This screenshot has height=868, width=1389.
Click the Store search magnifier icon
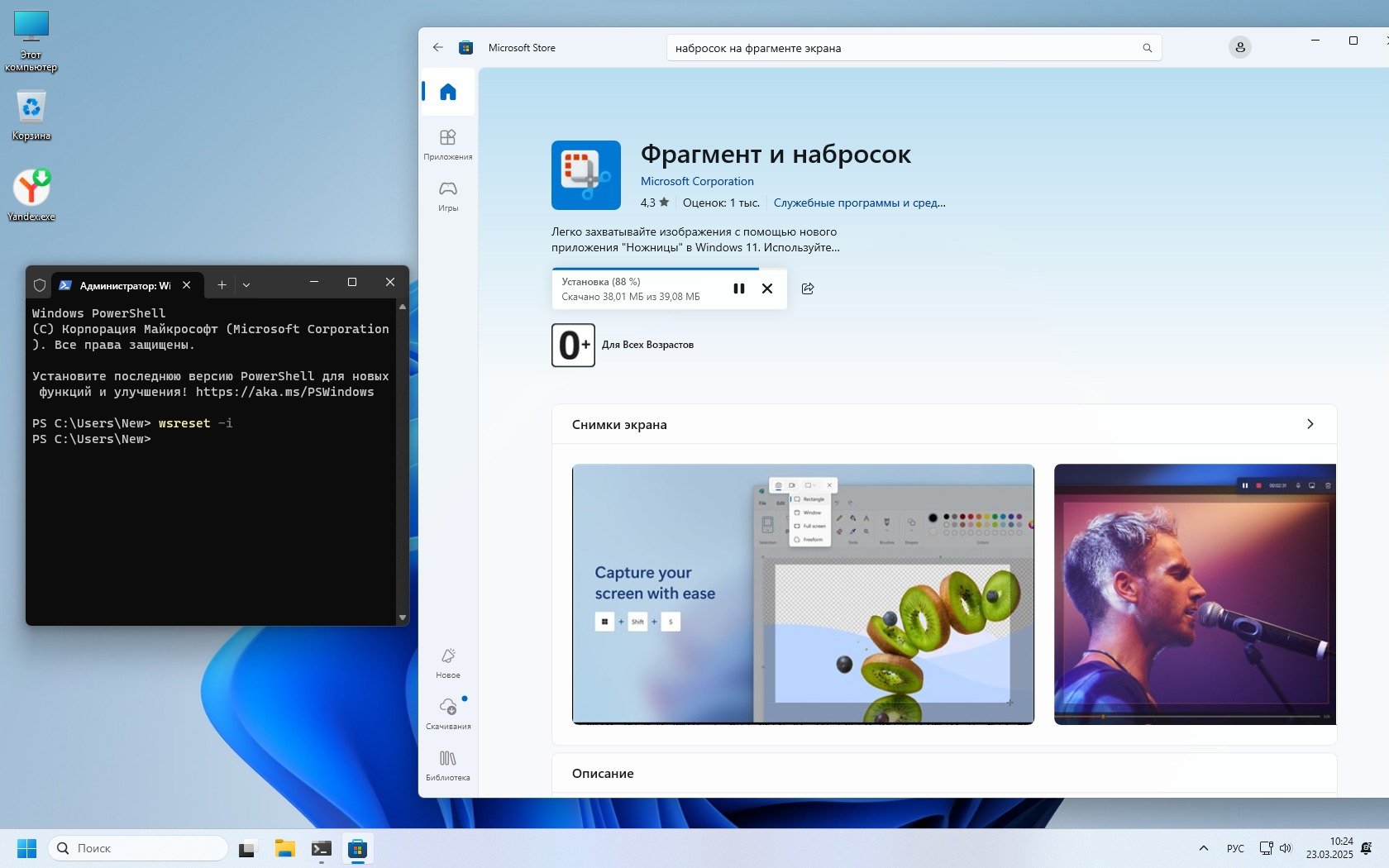1147,48
